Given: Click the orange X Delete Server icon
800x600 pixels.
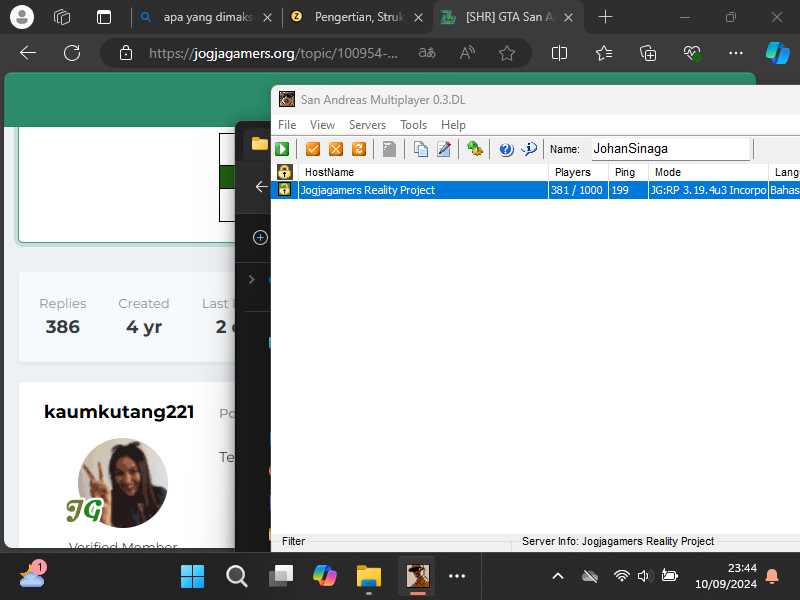Looking at the screenshot, I should pyautogui.click(x=336, y=149).
